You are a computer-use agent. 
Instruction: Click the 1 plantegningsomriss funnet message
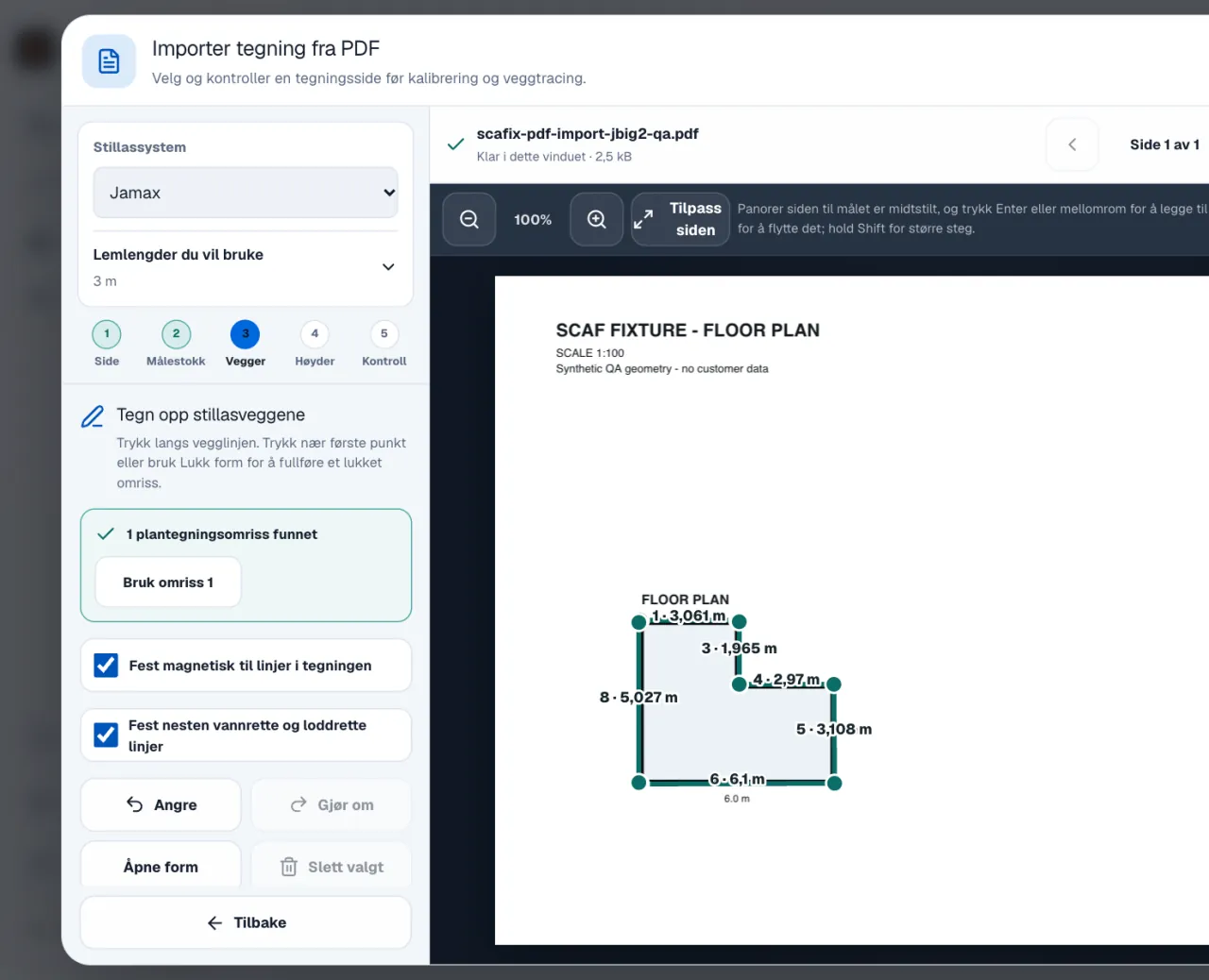pyautogui.click(x=222, y=534)
